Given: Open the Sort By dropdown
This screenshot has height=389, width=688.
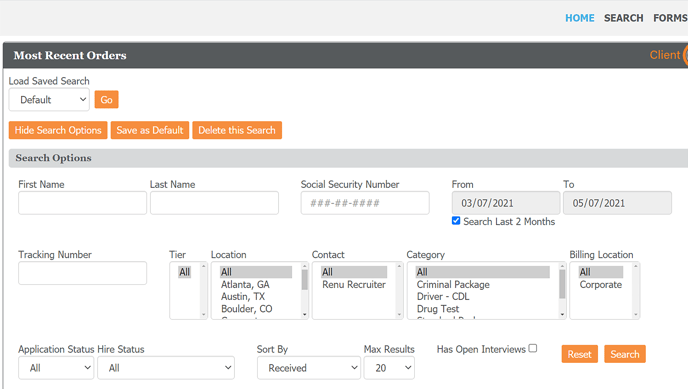Looking at the screenshot, I should 309,368.
